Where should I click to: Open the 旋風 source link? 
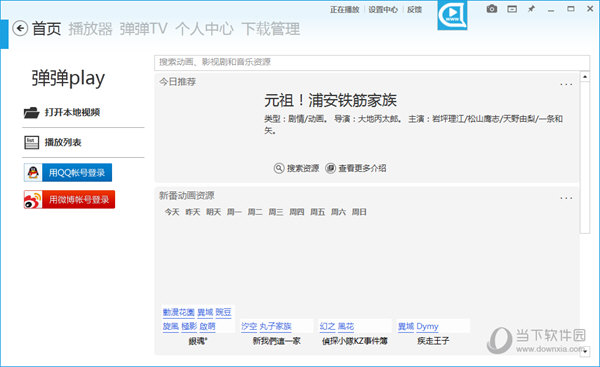tap(171, 326)
